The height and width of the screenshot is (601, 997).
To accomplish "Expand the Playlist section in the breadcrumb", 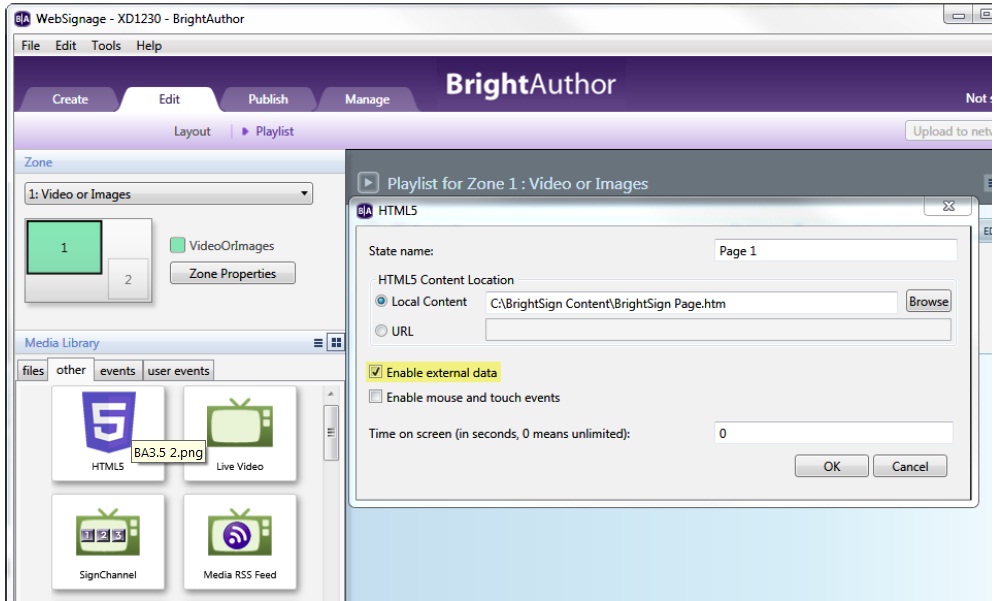I will pos(267,131).
